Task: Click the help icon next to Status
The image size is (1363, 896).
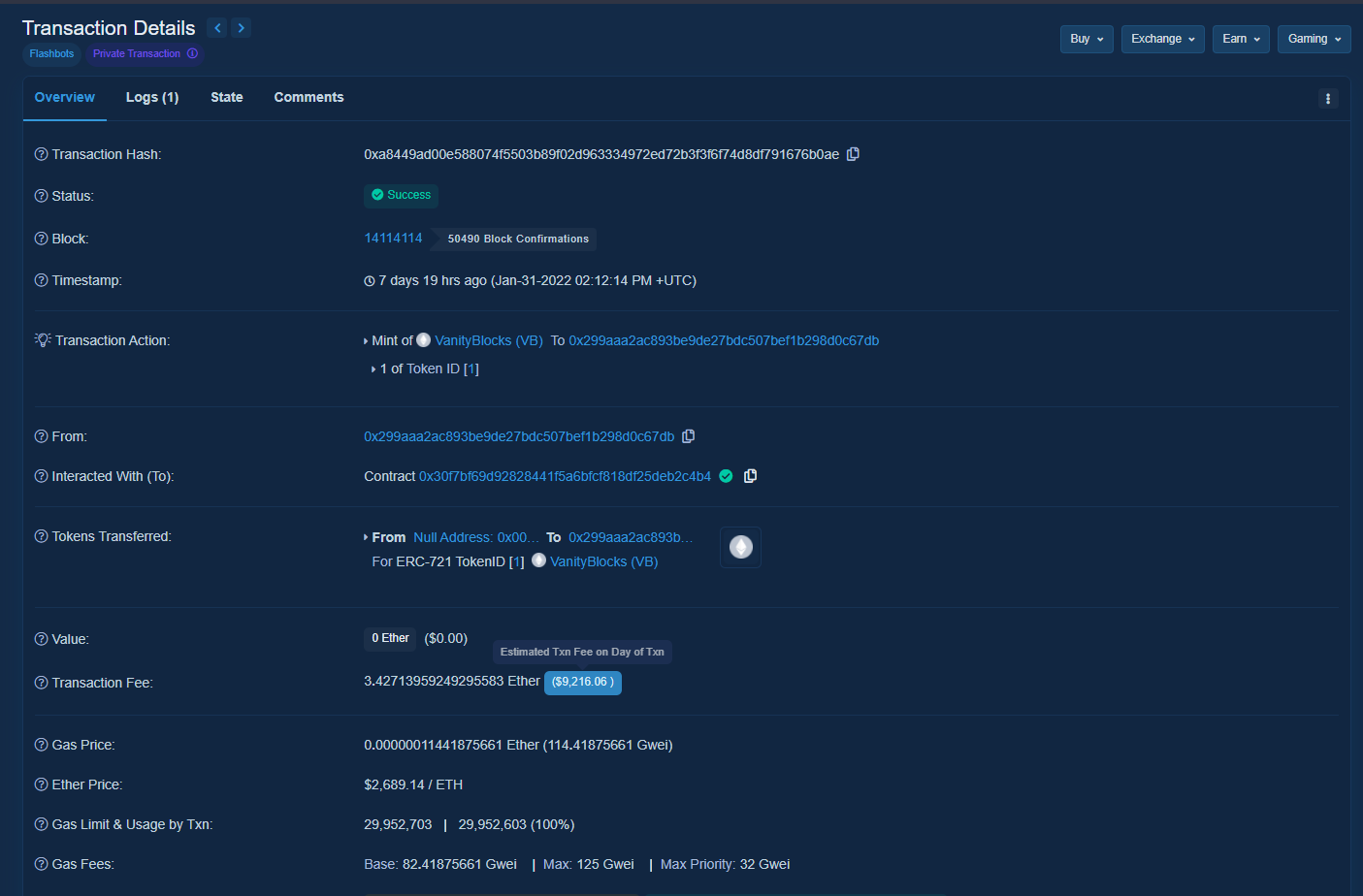Action: (x=41, y=196)
